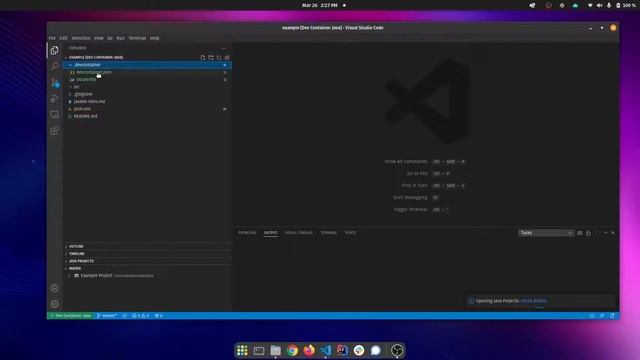This screenshot has width=640, height=360.
Task: Click master branch in status bar
Action: (x=107, y=316)
